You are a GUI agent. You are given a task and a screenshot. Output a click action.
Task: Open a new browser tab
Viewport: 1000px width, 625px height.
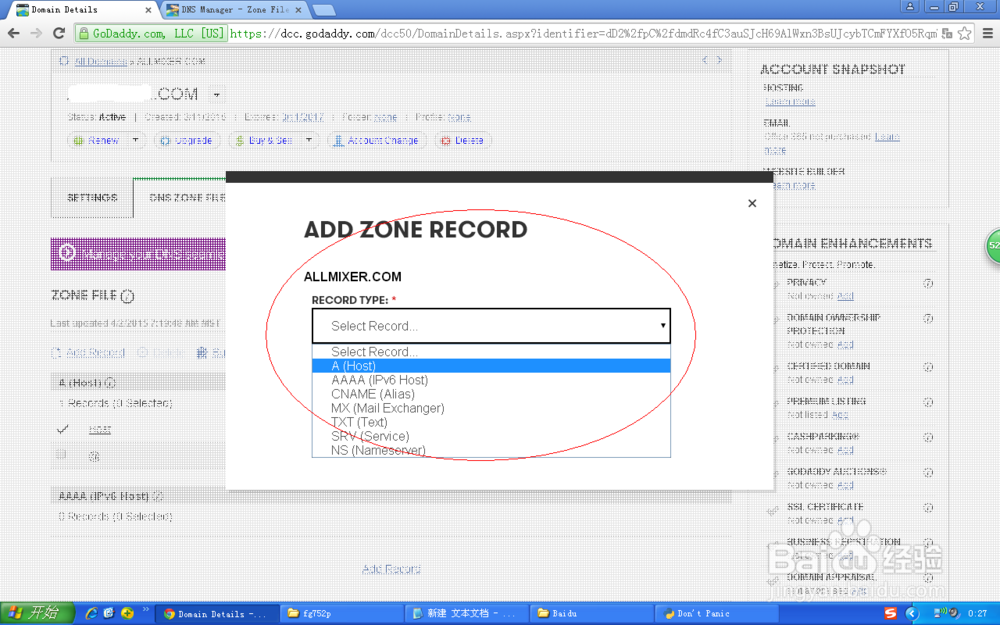(324, 10)
